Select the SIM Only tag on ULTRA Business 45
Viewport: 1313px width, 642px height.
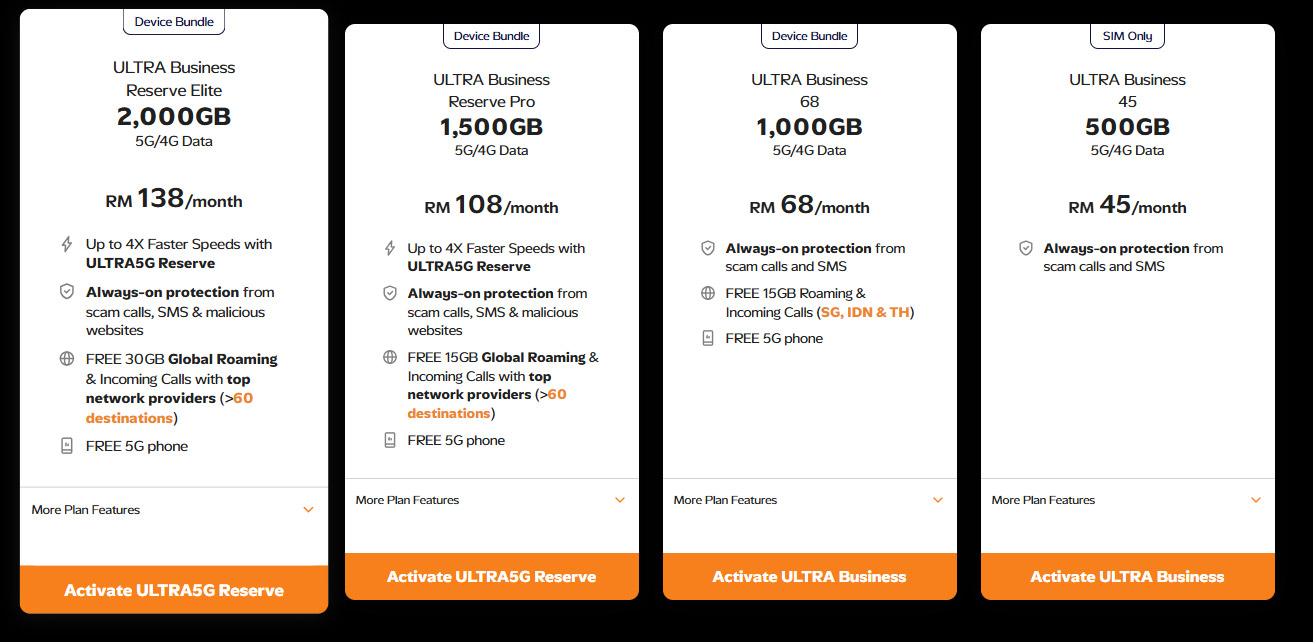point(1126,35)
